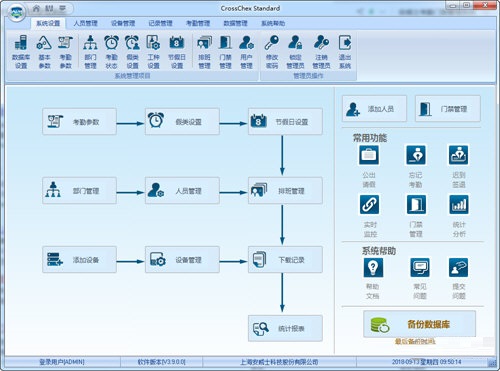Click the date and time status entry
This screenshot has width=500, height=371.
pyautogui.click(x=426, y=362)
